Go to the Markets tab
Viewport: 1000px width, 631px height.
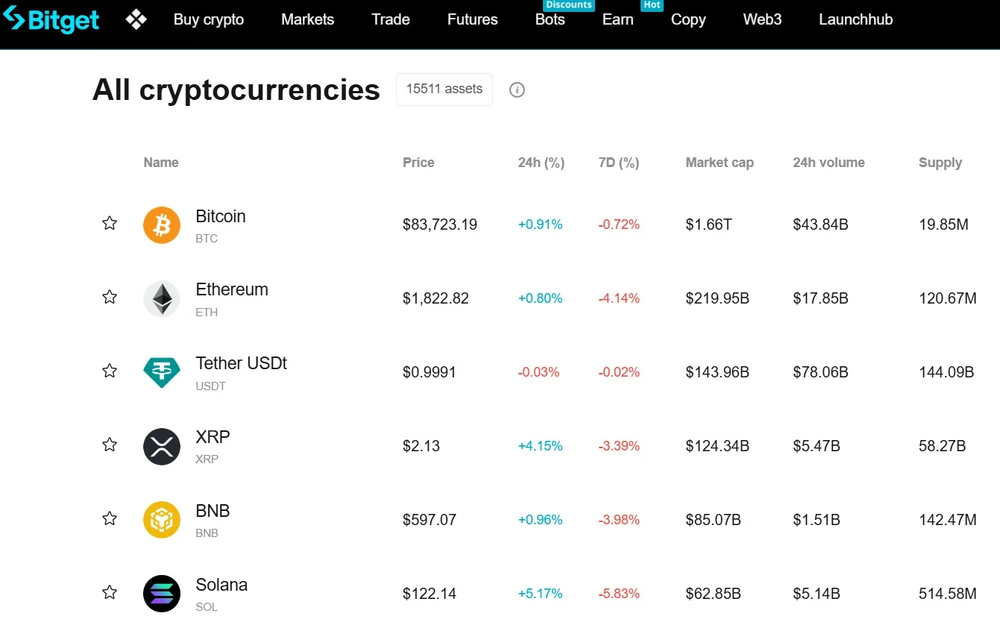pos(307,19)
